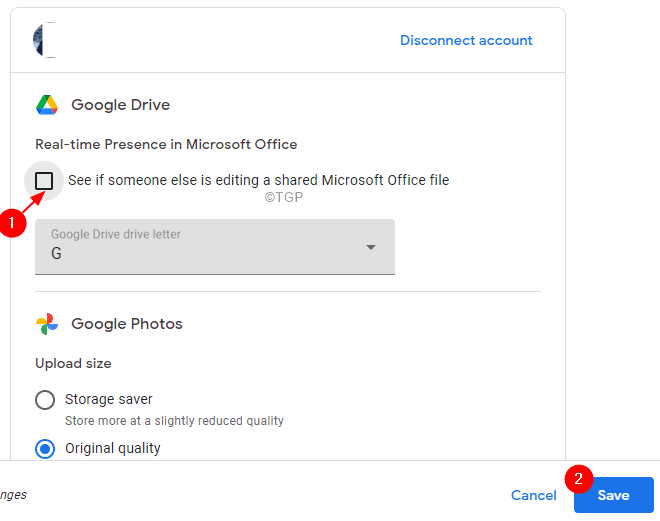Click the Google Photos pinwheel icon
Viewport: 660px width, 521px height.
[x=47, y=324]
